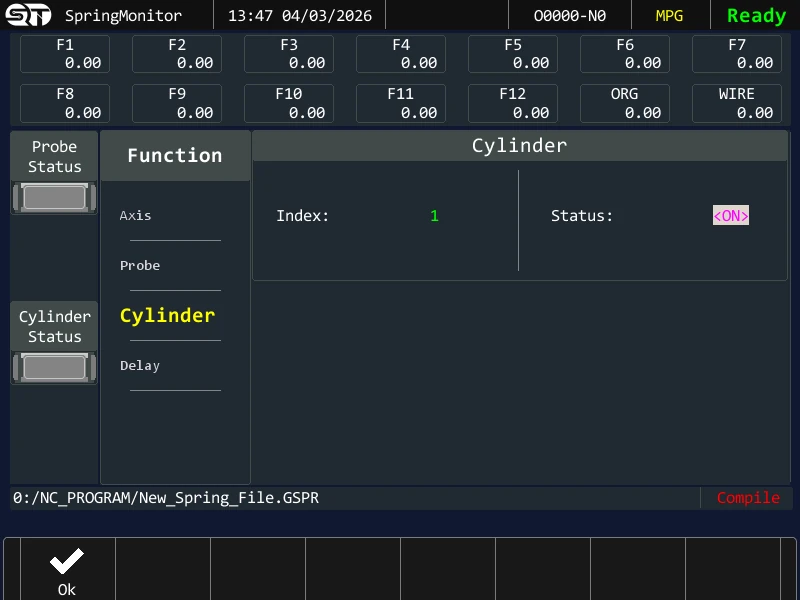This screenshot has height=600, width=800.
Task: Toggle the Status <ON> value
Action: tap(731, 215)
